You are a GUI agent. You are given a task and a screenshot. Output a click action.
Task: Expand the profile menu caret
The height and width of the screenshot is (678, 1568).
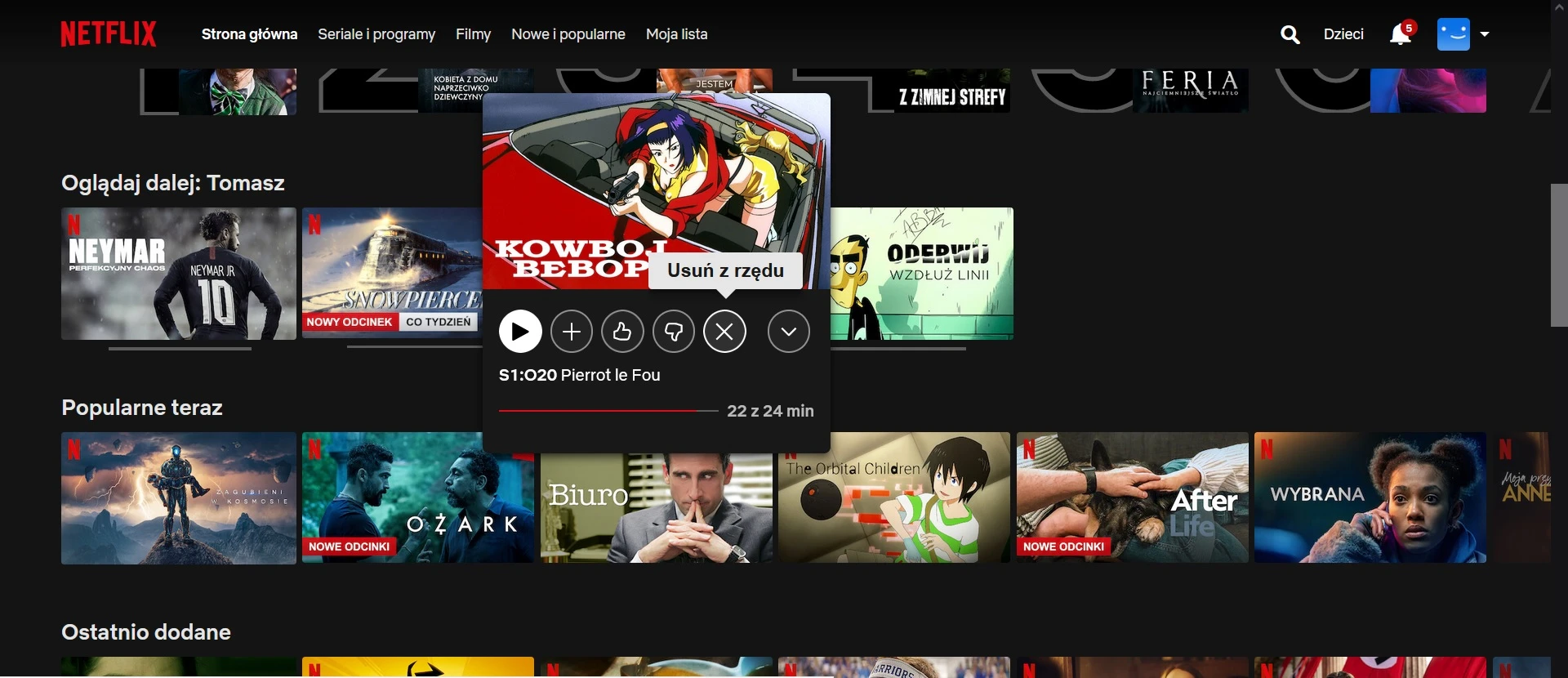pyautogui.click(x=1485, y=34)
